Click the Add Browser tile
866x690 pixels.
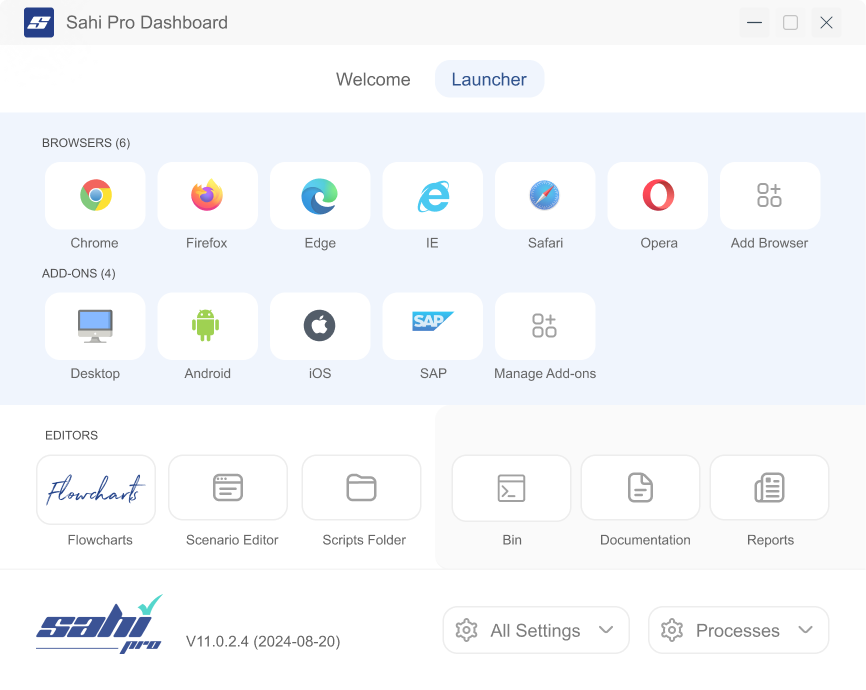point(770,196)
